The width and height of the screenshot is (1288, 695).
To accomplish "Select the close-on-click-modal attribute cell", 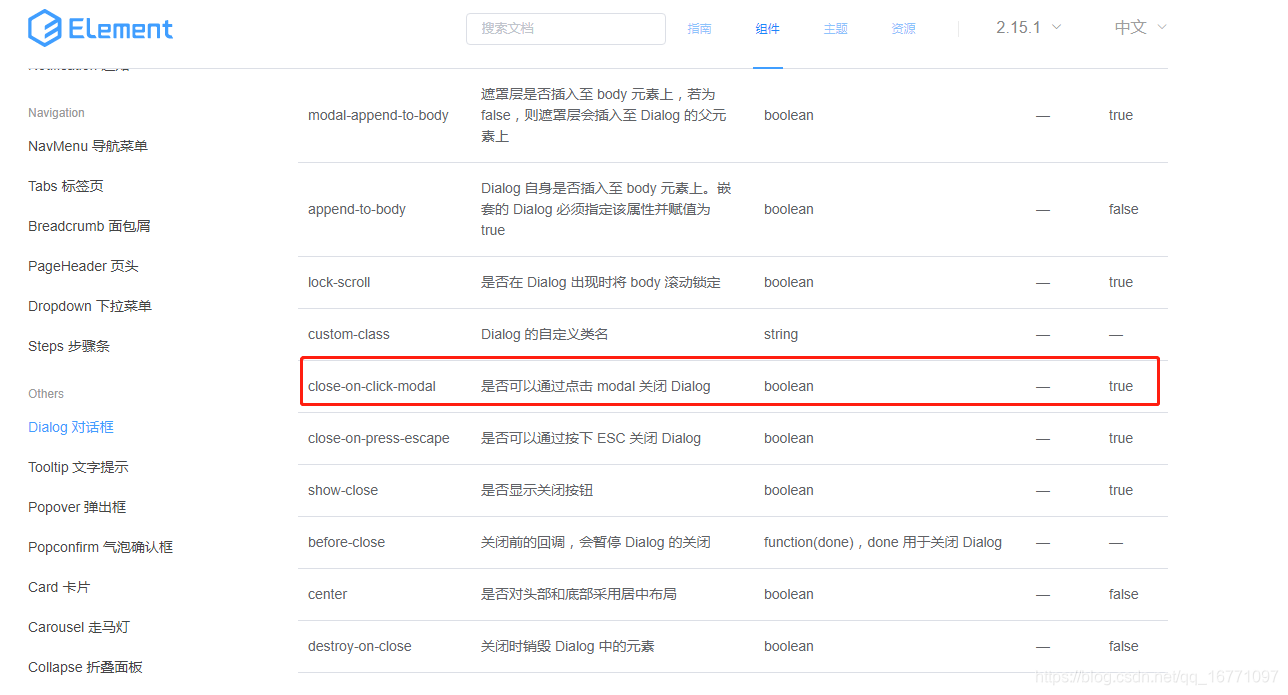I will pos(372,386).
